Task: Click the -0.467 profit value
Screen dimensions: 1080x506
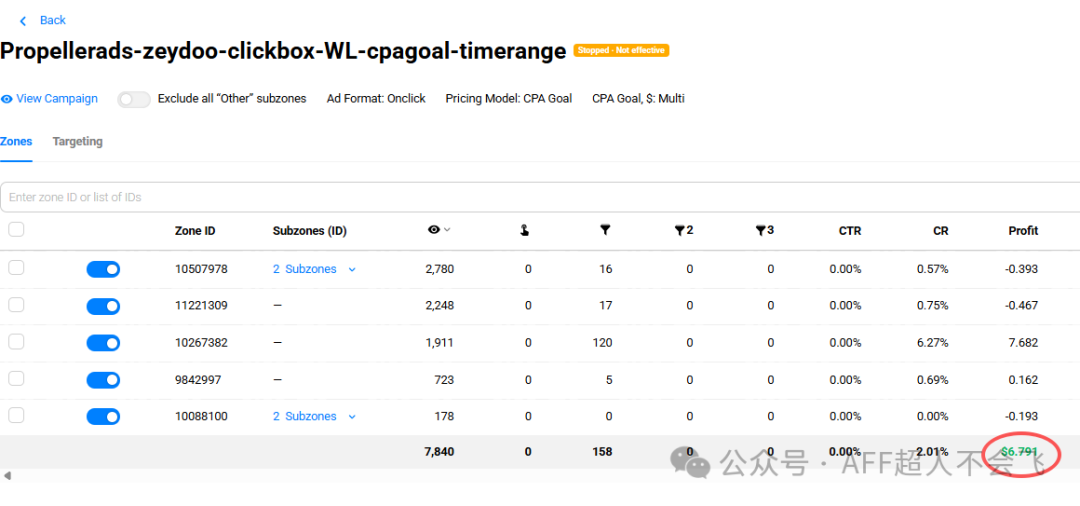Action: (1021, 305)
